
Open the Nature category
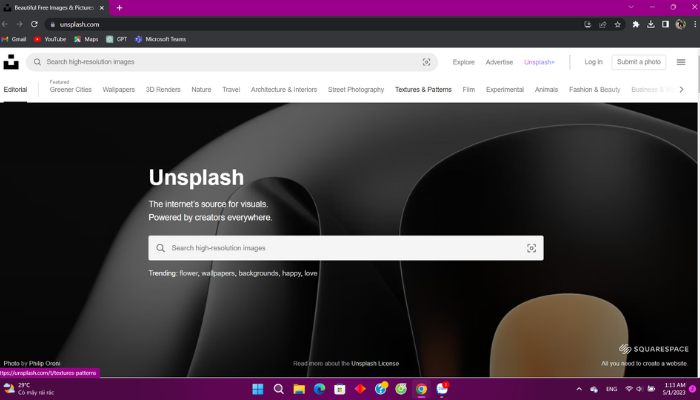point(201,90)
